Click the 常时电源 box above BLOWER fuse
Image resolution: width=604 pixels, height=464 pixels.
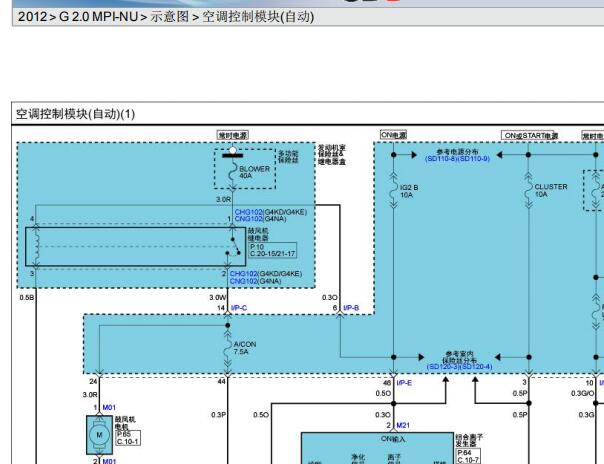point(233,135)
